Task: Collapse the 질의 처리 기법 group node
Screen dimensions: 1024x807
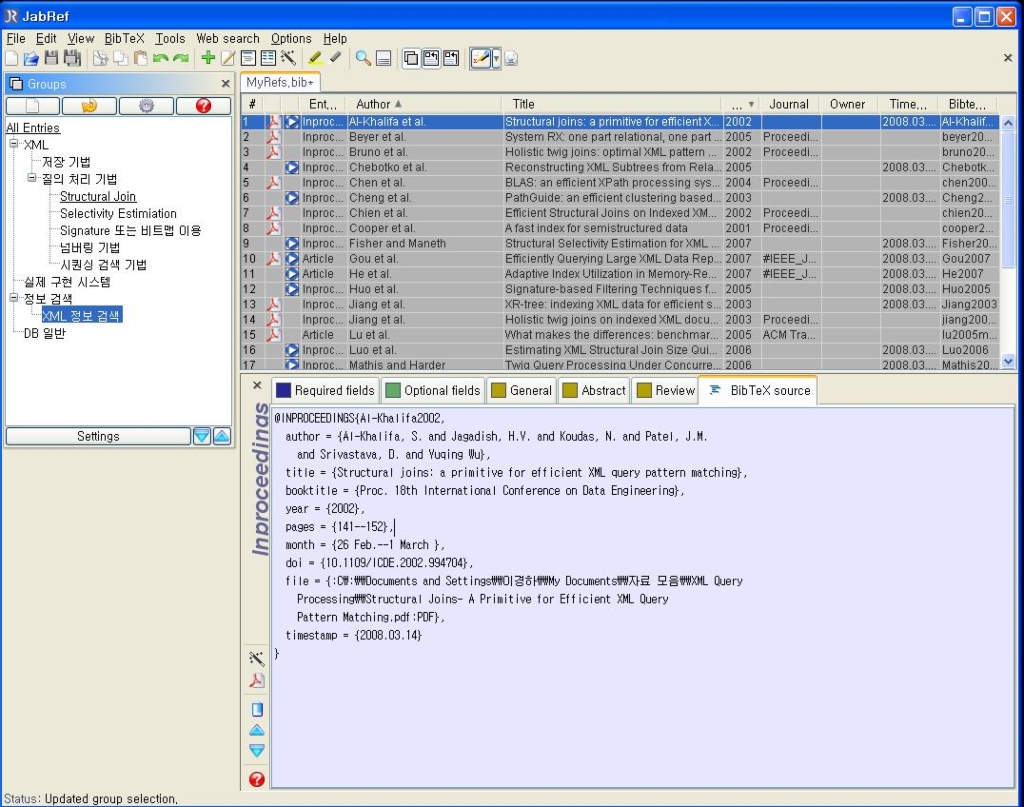Action: (x=32, y=178)
